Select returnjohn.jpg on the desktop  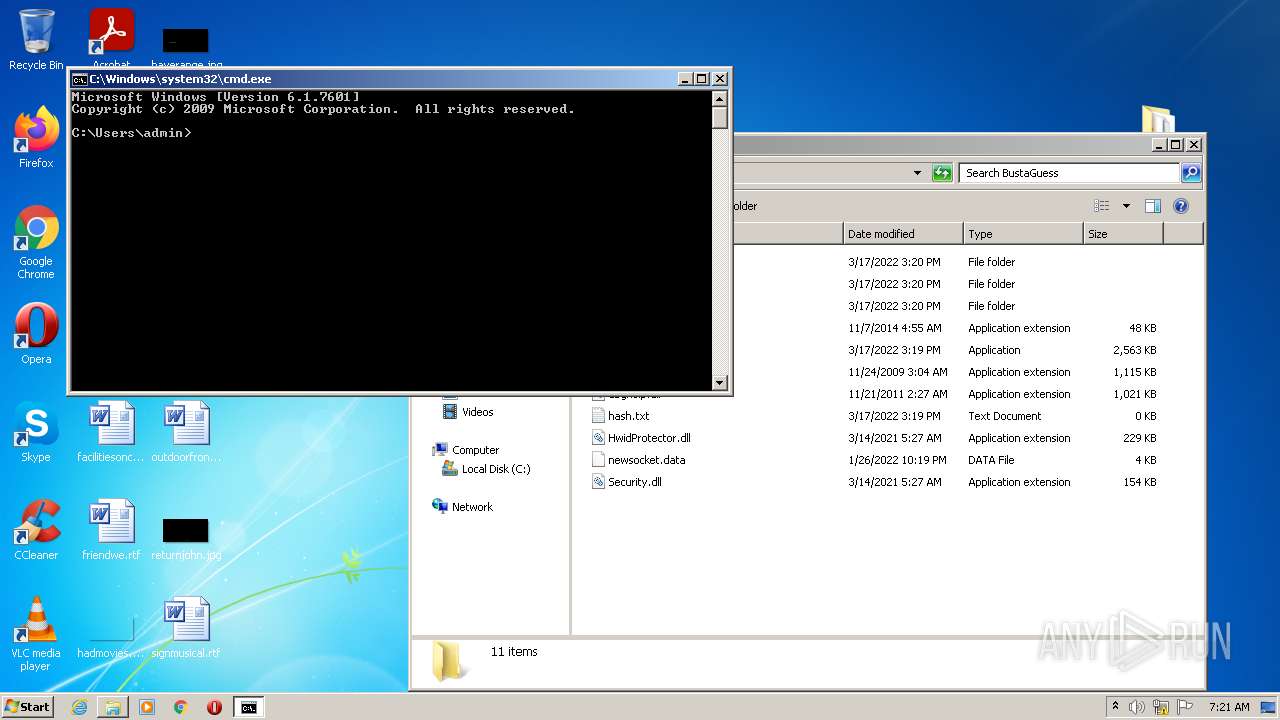point(186,538)
